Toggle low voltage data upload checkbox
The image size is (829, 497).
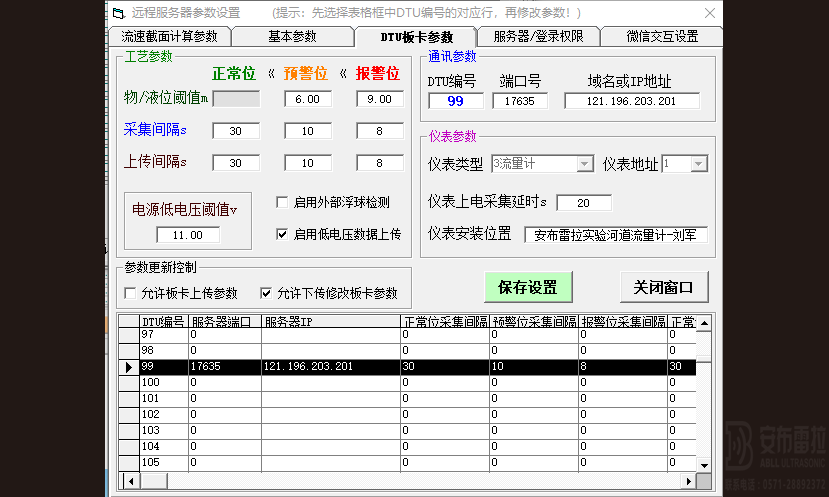click(282, 234)
